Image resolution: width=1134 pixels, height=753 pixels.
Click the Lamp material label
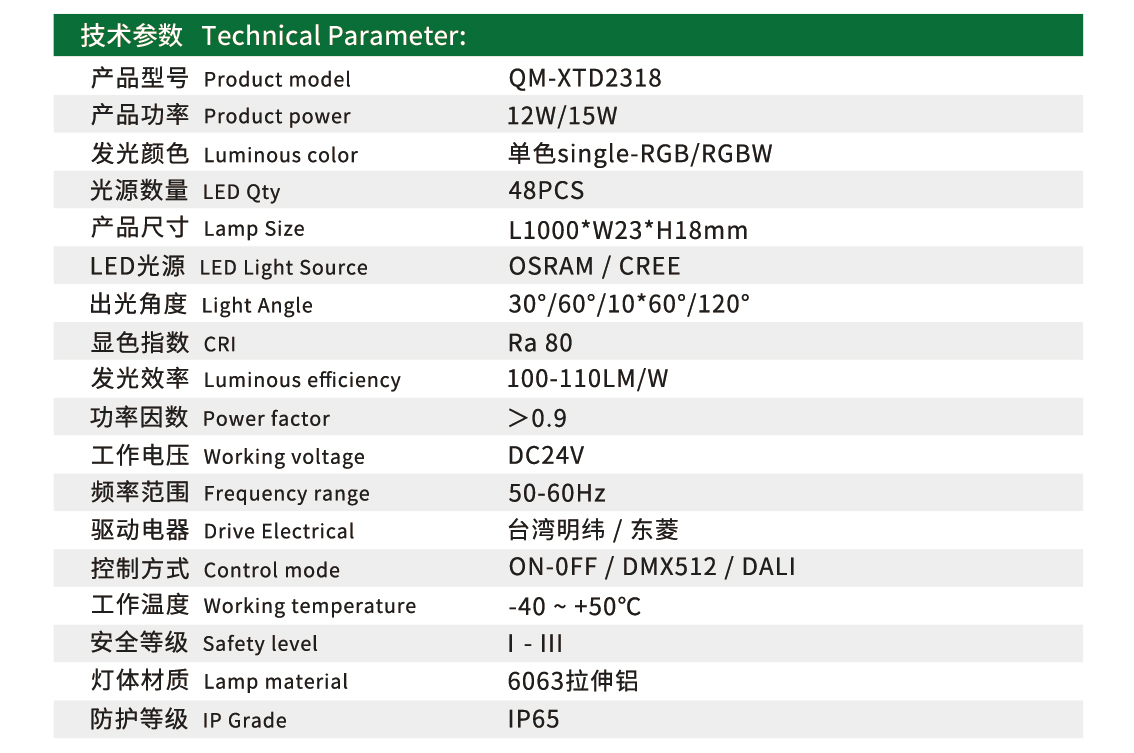pyautogui.click(x=275, y=682)
